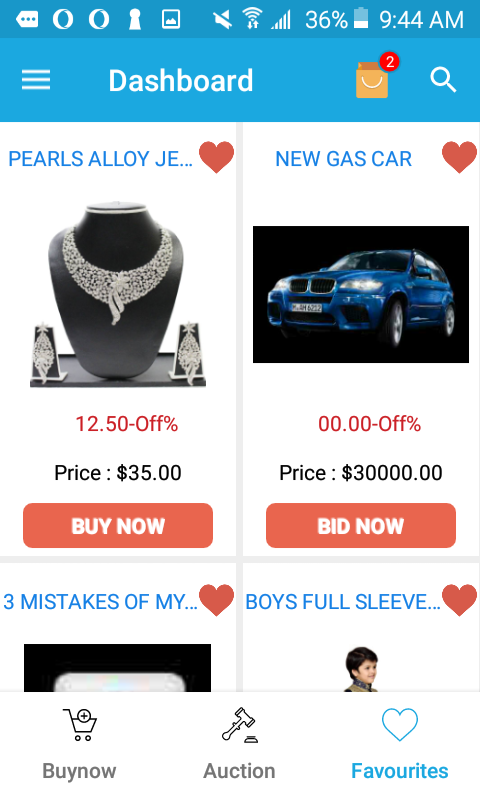Open the message notification status icon
This screenshot has width=480, height=800.
click(27, 19)
